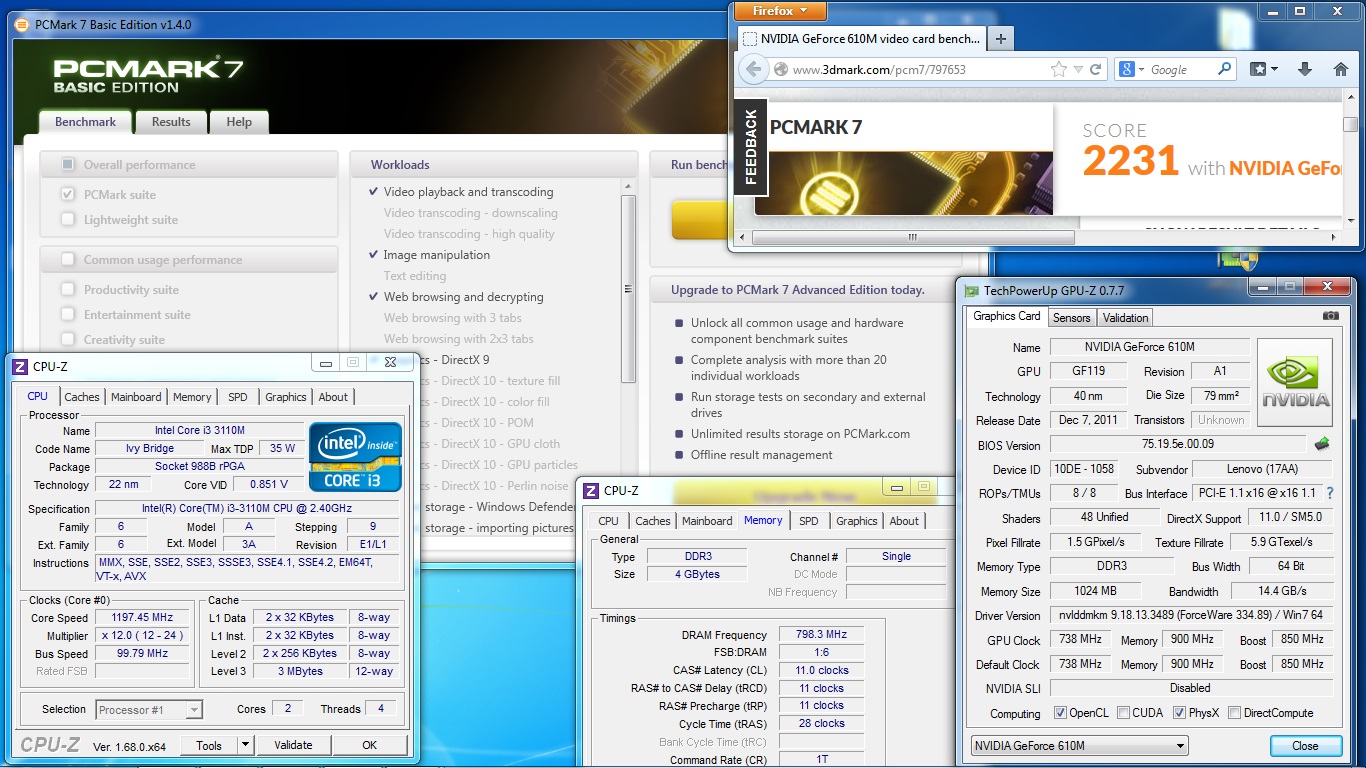Click the OK button in CPU-Z
The width and height of the screenshot is (1366, 768).
click(x=370, y=745)
